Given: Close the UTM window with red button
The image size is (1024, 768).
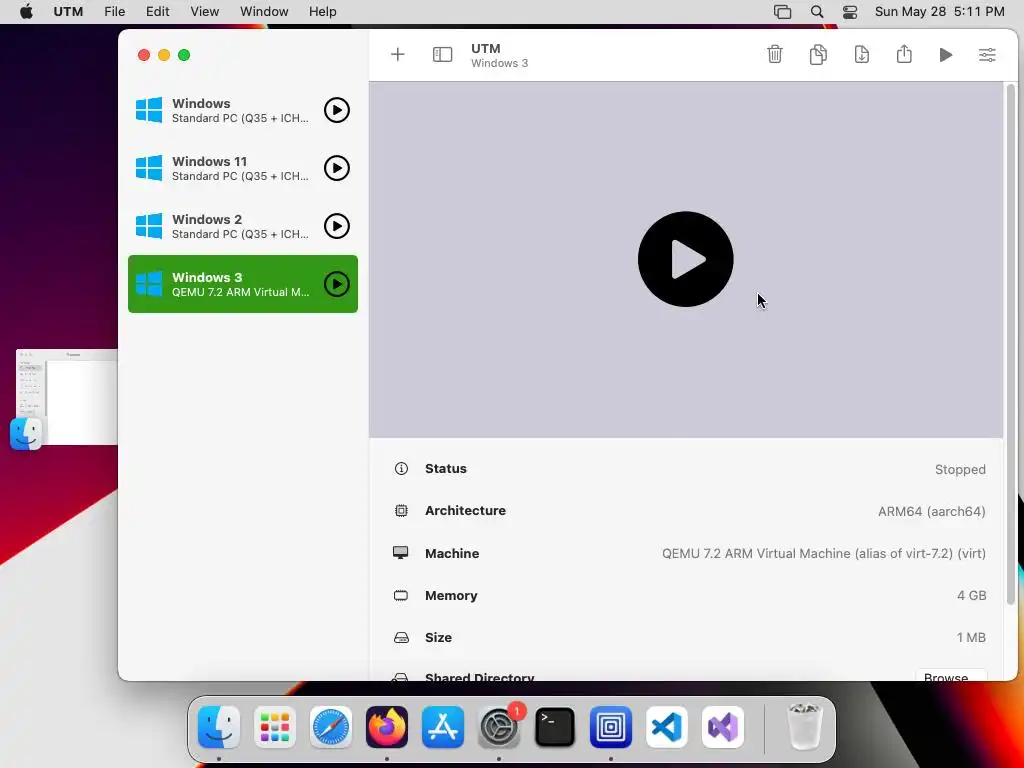Looking at the screenshot, I should click(x=144, y=55).
